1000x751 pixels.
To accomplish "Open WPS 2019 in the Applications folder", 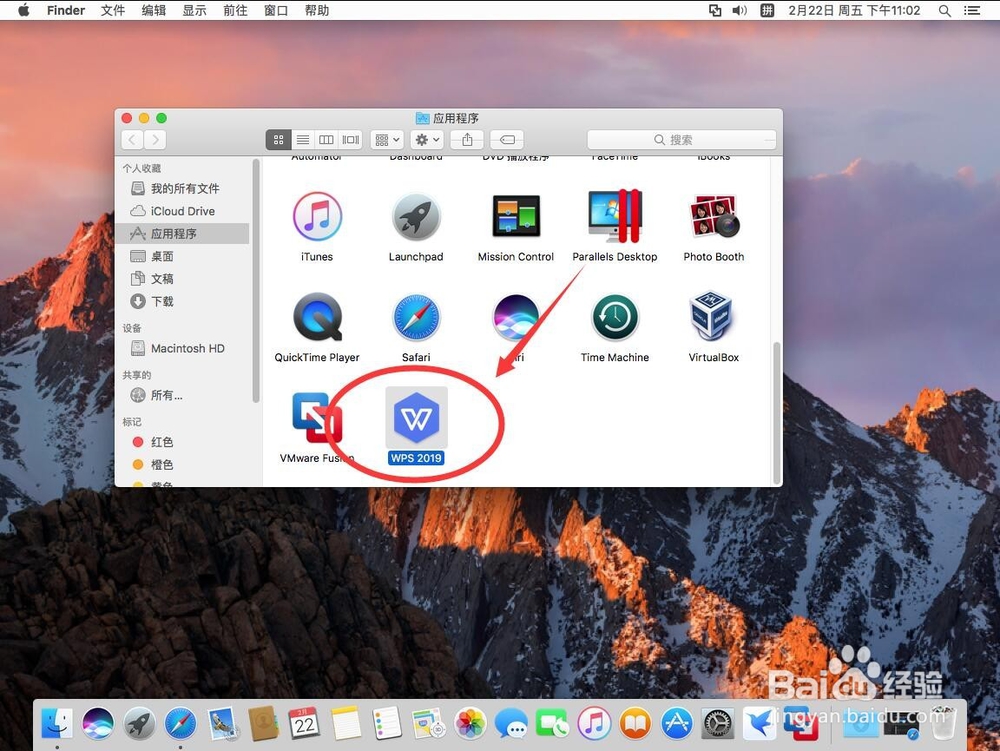I will click(x=416, y=418).
